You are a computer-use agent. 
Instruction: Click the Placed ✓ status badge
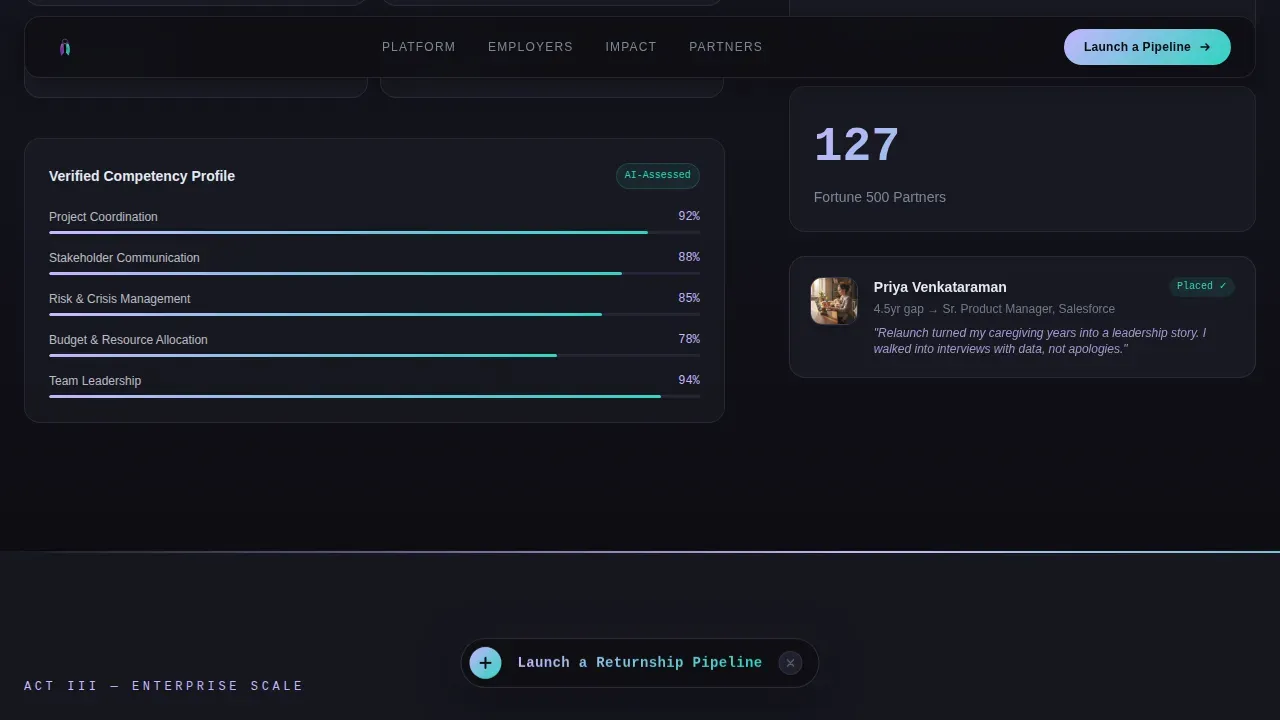[x=1202, y=286]
